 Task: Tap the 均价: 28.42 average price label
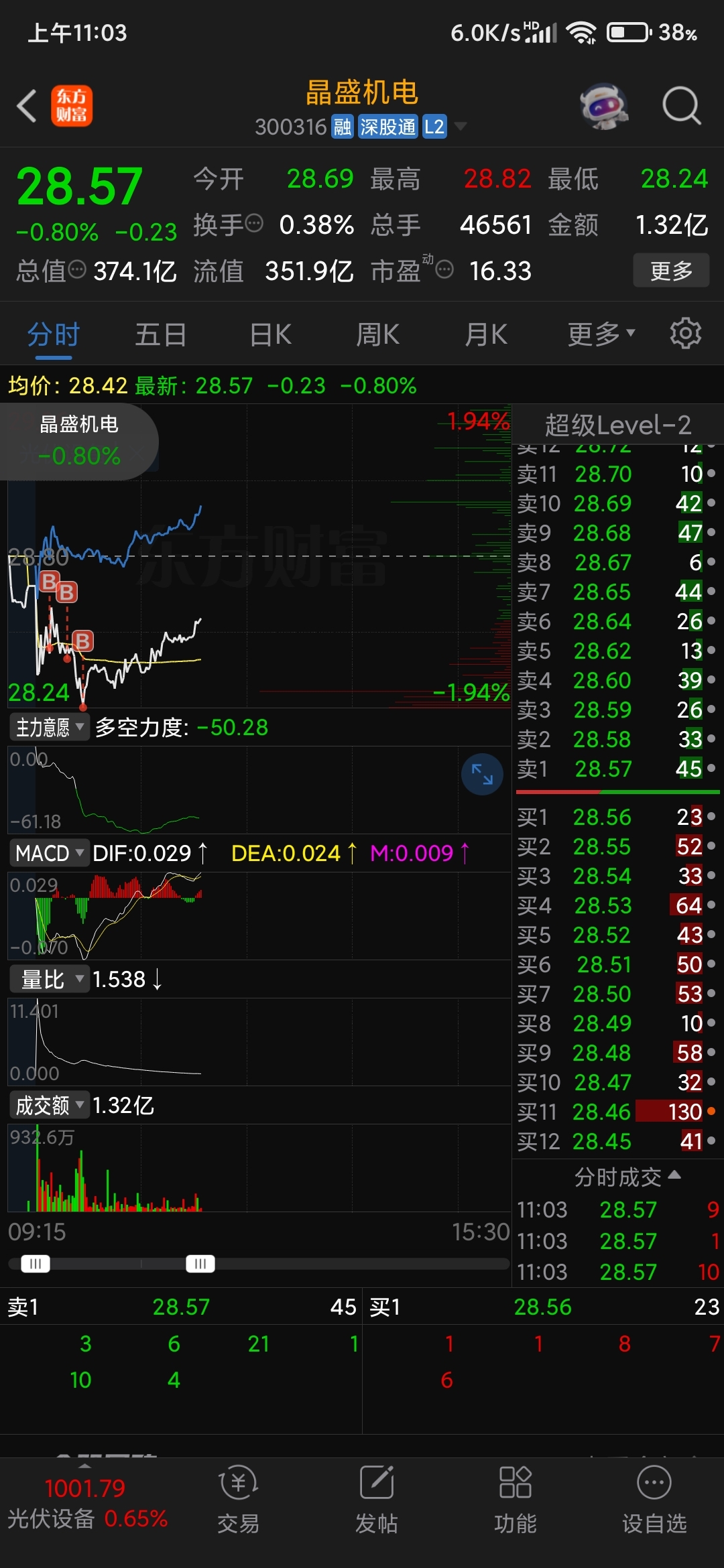click(68, 385)
